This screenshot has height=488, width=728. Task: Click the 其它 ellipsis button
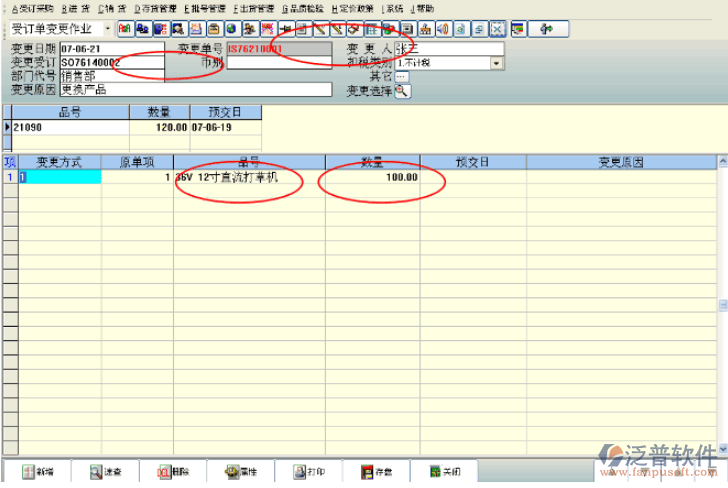click(401, 77)
